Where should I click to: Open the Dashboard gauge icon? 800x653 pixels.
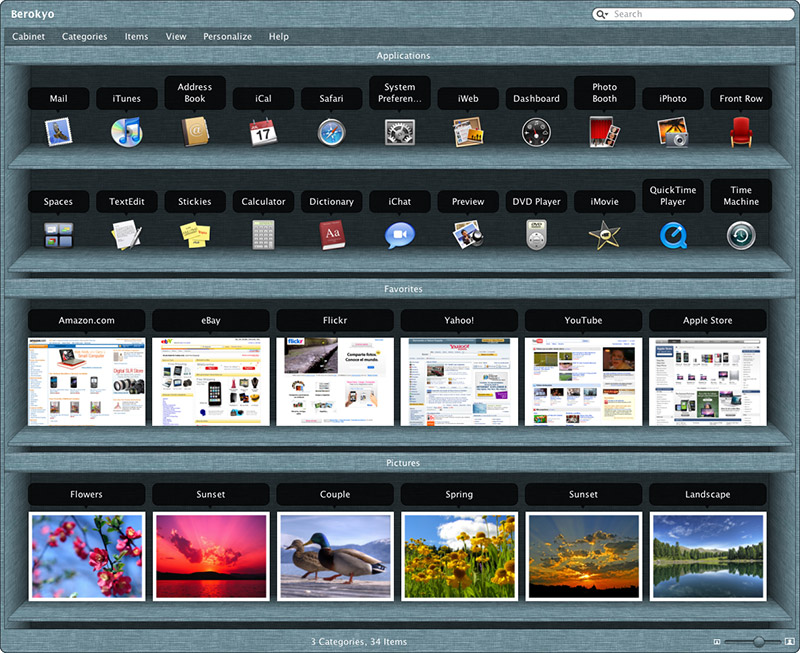(x=536, y=132)
